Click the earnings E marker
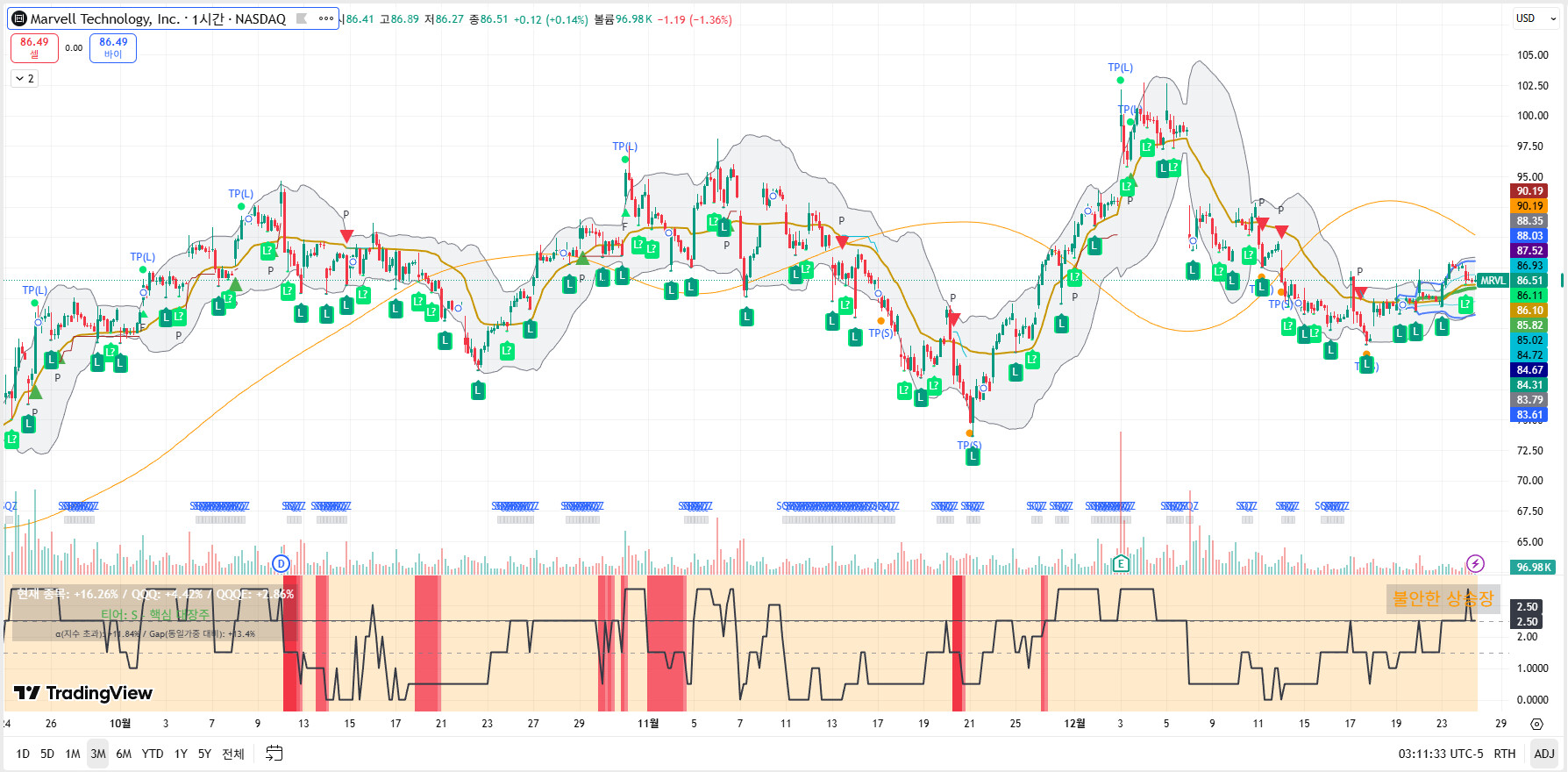This screenshot has width=1568, height=772. (x=1121, y=563)
